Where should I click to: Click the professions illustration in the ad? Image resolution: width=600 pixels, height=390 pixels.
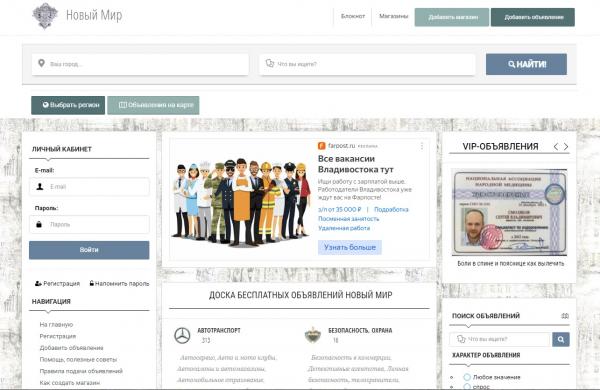tap(240, 202)
